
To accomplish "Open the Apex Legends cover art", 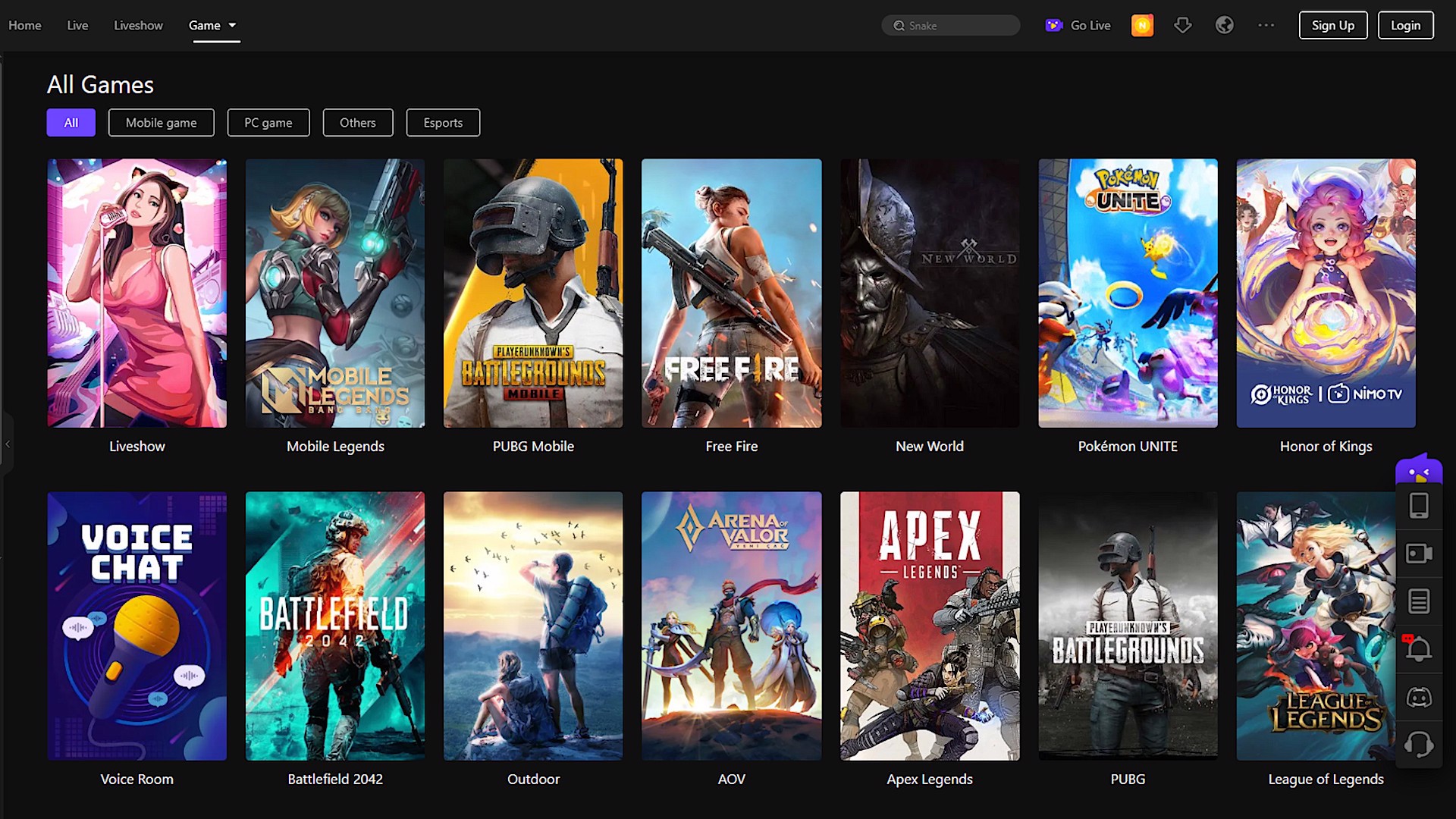I will pos(930,626).
